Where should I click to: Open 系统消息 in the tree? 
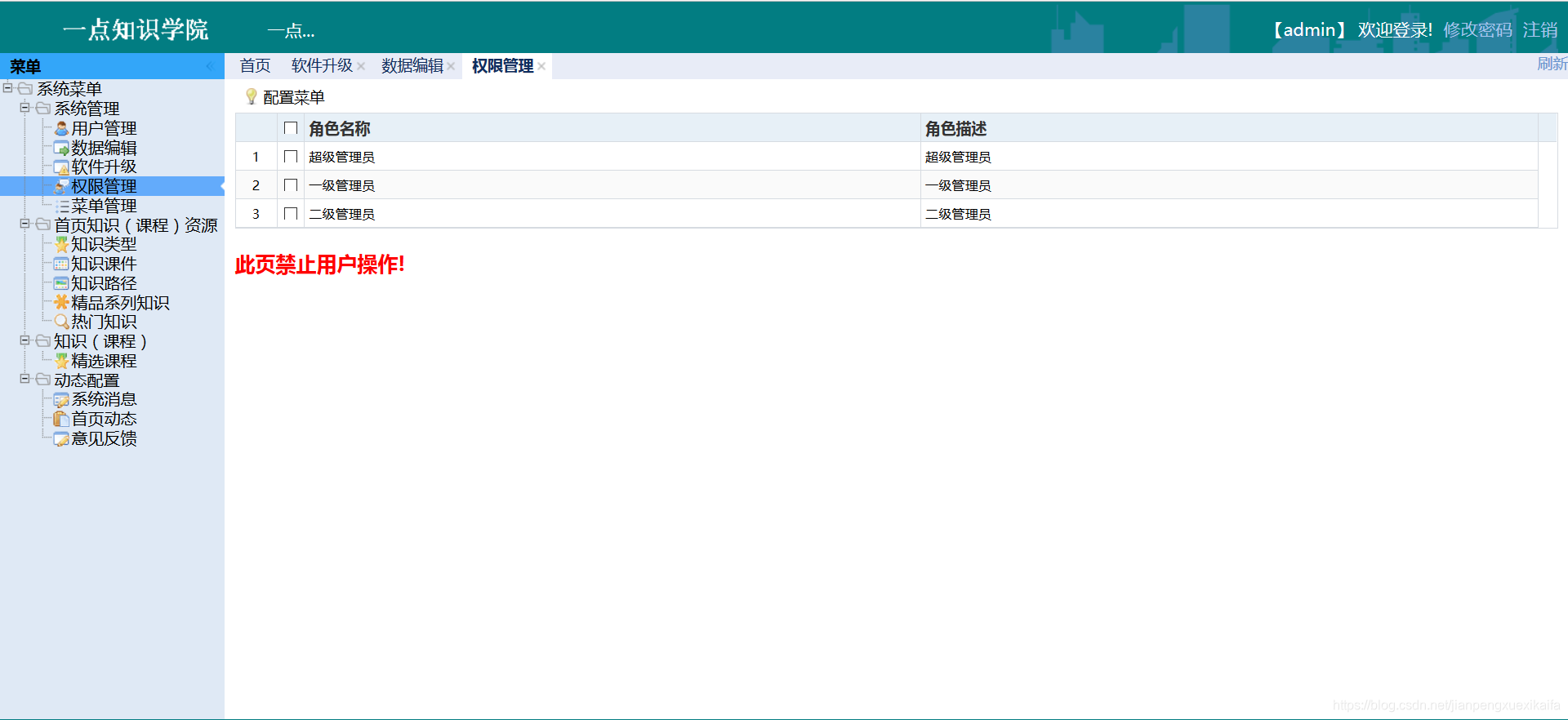coord(104,400)
